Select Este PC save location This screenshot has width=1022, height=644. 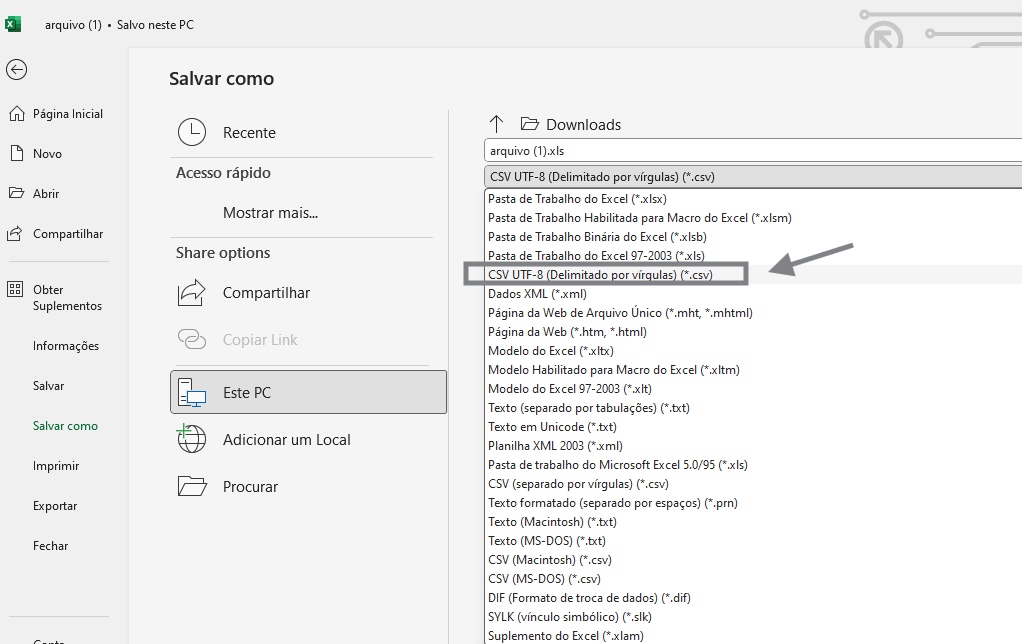[308, 392]
